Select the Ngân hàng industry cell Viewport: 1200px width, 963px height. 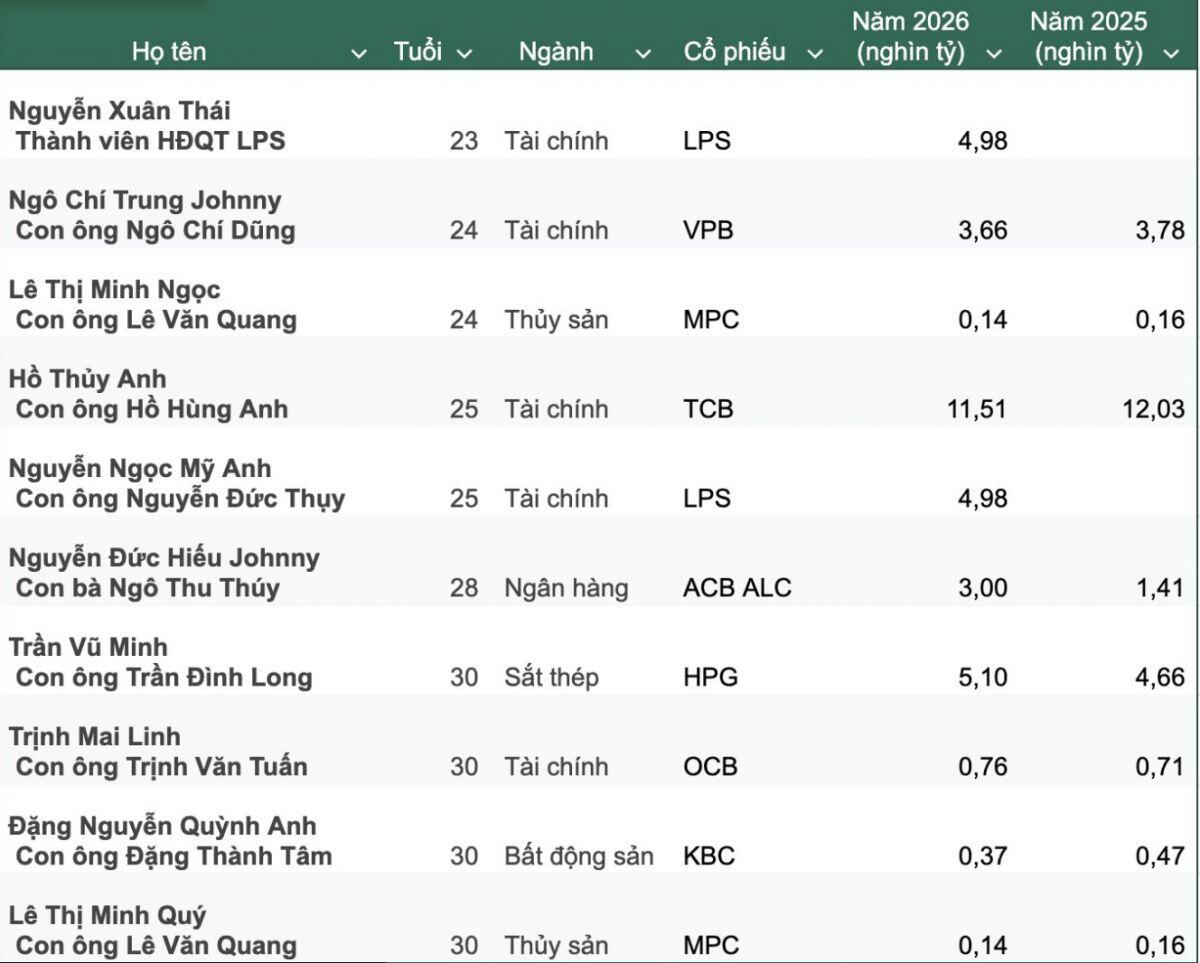566,589
